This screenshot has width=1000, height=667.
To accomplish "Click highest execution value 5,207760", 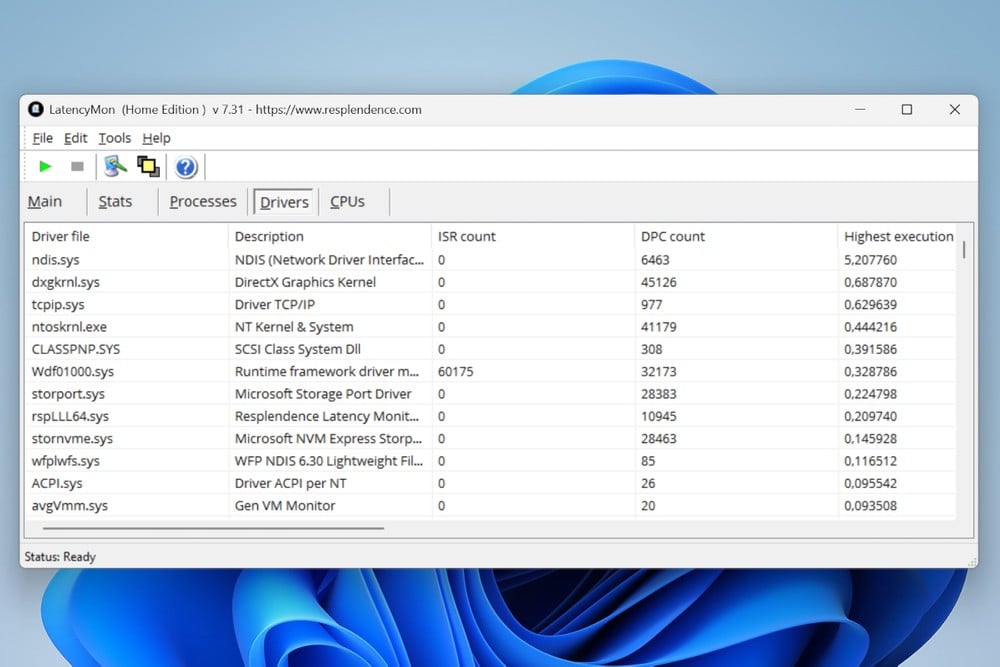I will pos(871,260).
